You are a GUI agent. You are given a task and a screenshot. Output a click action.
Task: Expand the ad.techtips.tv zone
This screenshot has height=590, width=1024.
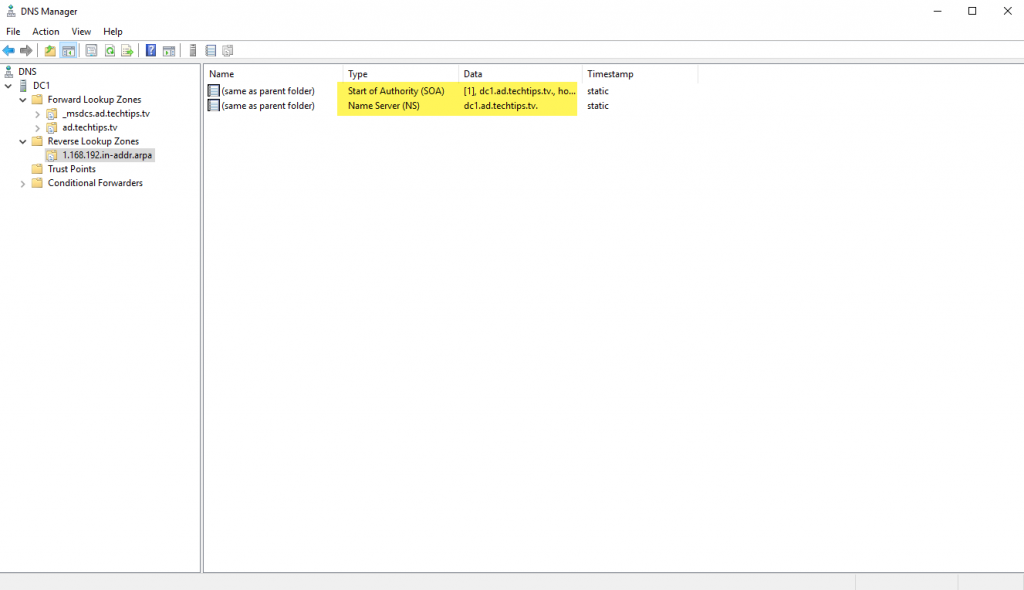37,128
